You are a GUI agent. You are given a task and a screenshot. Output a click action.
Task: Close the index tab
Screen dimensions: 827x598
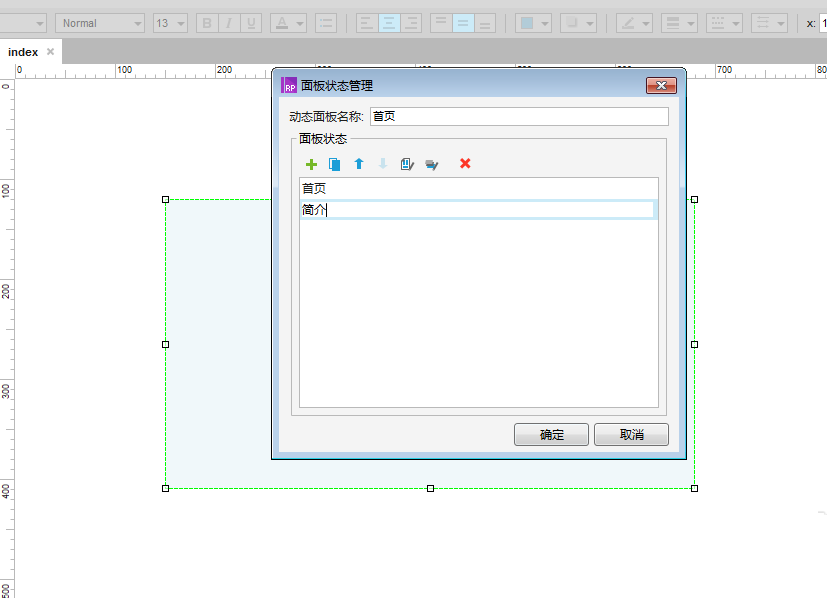pyautogui.click(x=50, y=52)
